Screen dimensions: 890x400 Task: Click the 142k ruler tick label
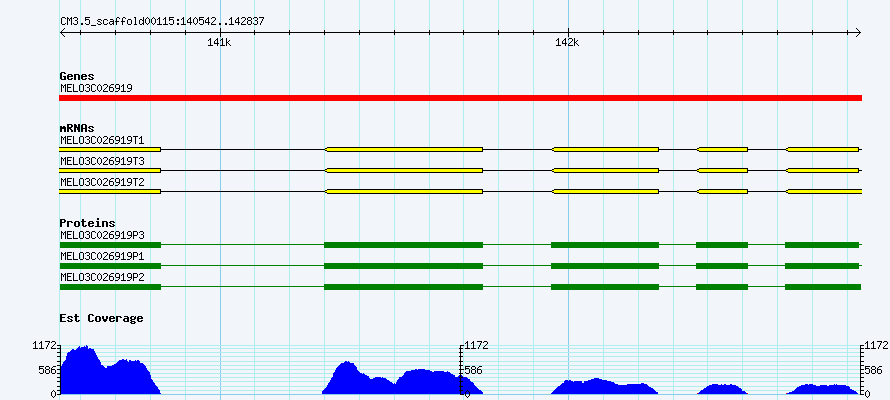567,42
